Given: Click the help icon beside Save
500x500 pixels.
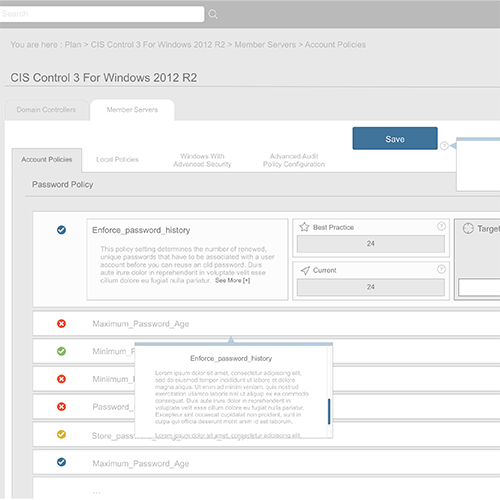Looking at the screenshot, I should 444,146.
